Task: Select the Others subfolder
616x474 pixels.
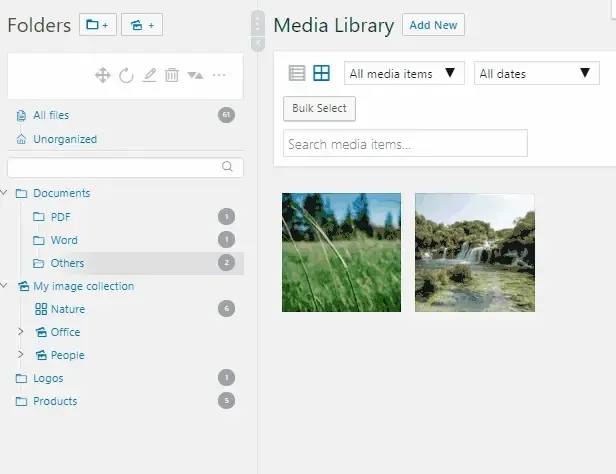Action: click(67, 263)
